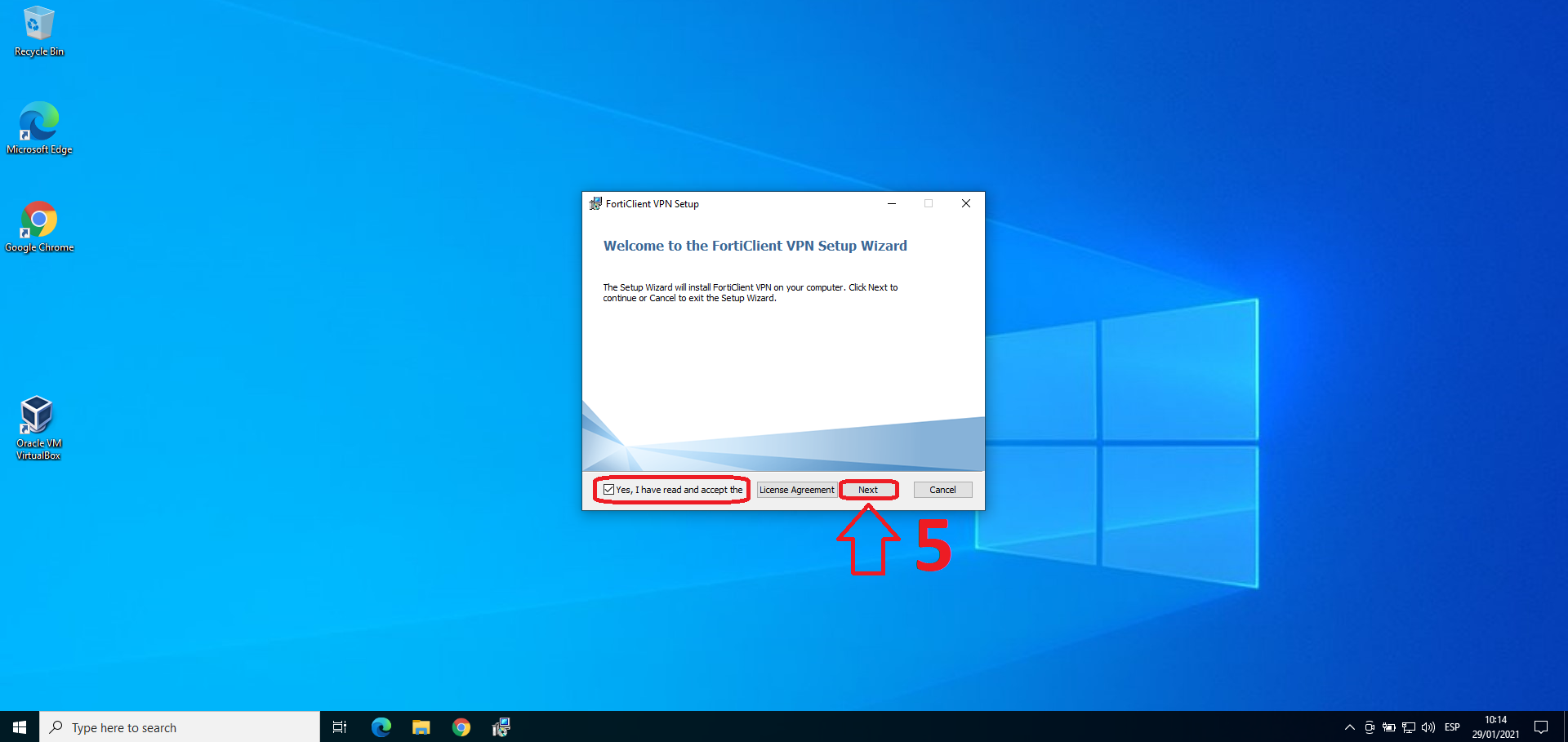The image size is (1568, 742).
Task: Open the ESP input language selector
Action: pos(1452,727)
